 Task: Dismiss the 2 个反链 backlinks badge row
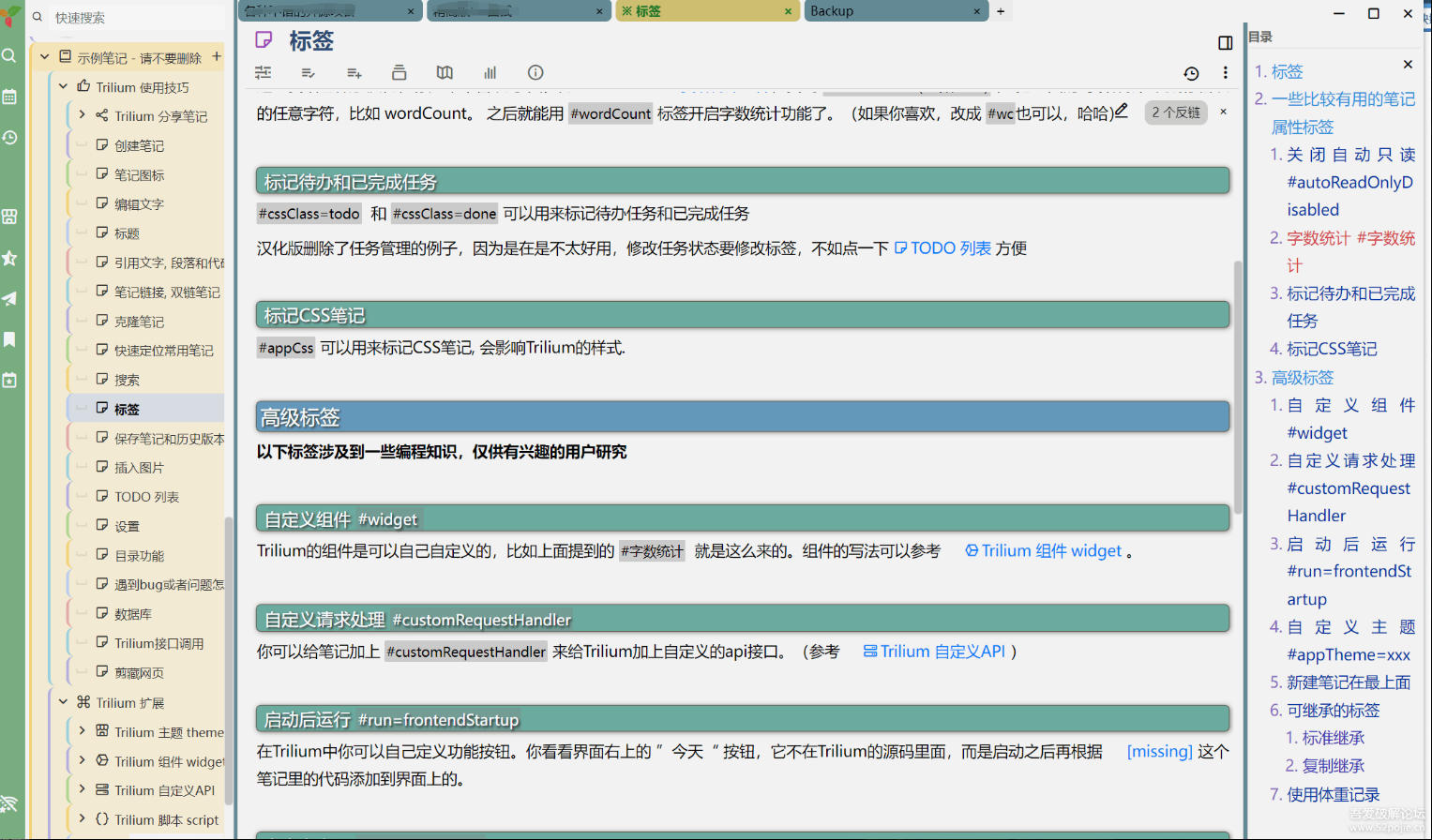[x=1223, y=112]
